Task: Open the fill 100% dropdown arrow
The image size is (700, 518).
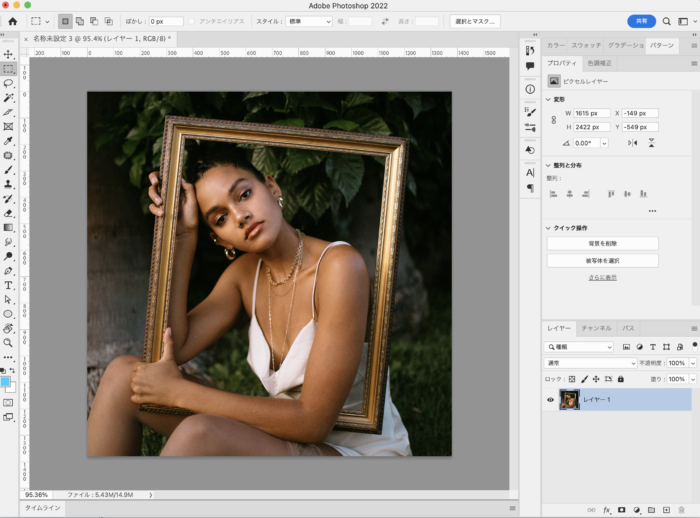Action: 693,379
